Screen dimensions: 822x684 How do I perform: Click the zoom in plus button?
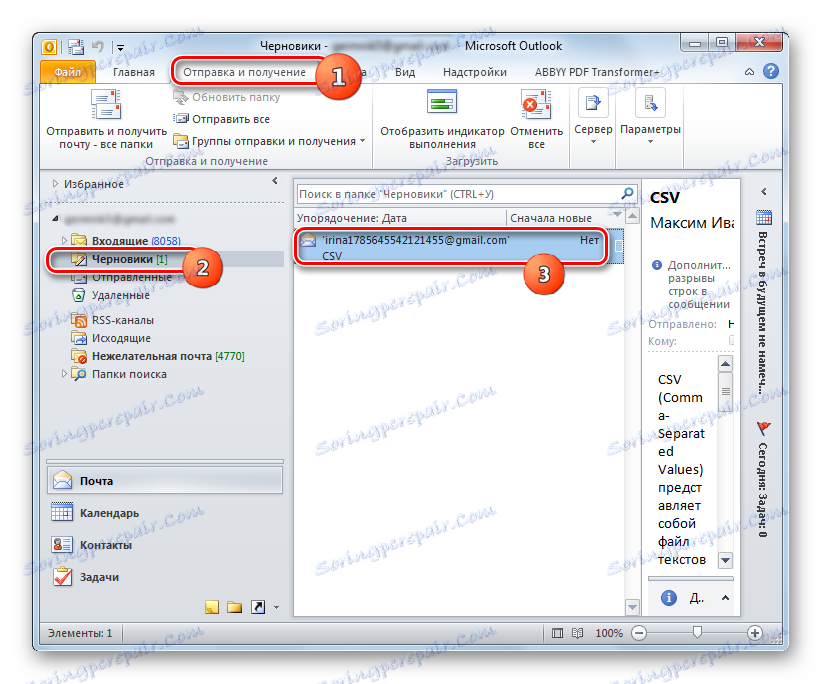[754, 633]
